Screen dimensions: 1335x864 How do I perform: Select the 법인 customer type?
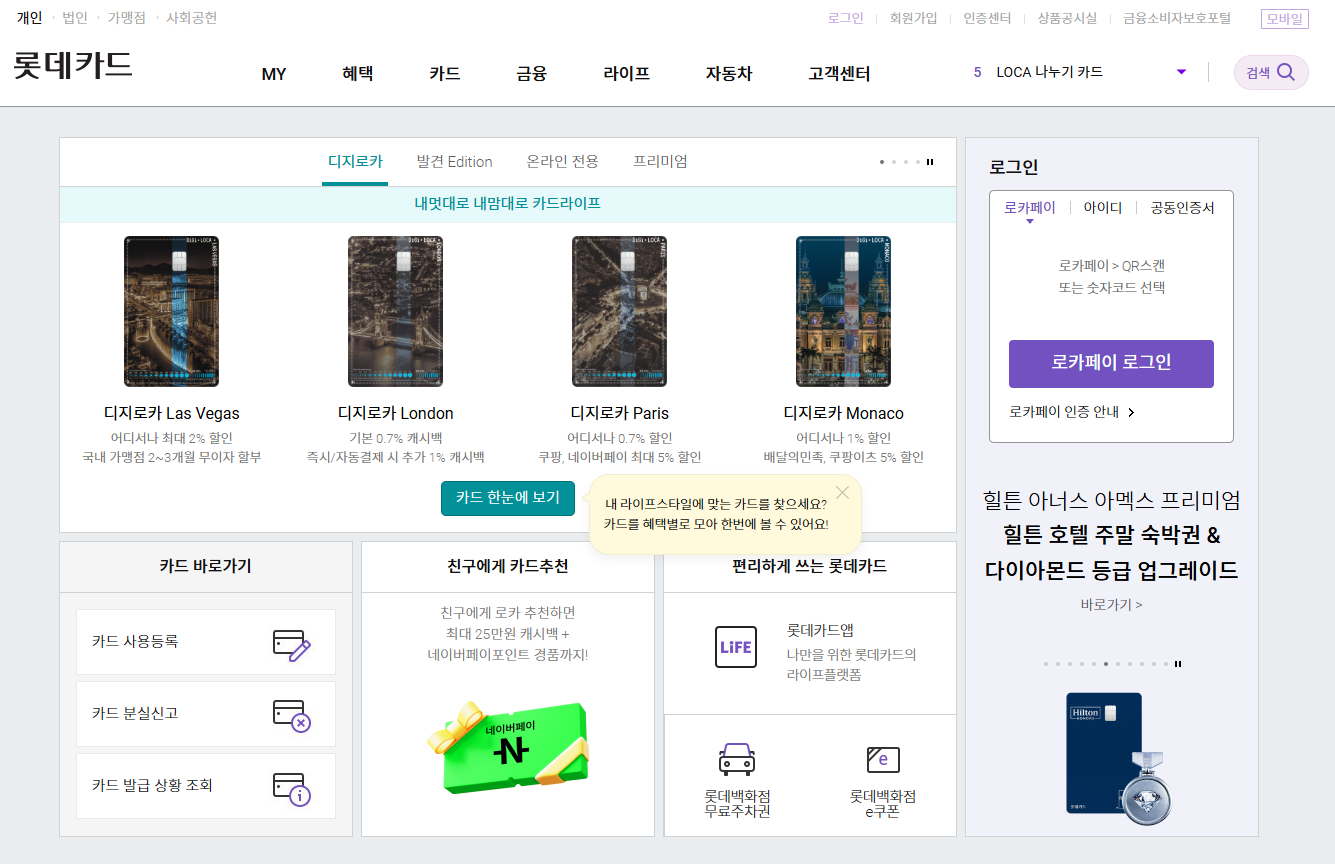75,18
